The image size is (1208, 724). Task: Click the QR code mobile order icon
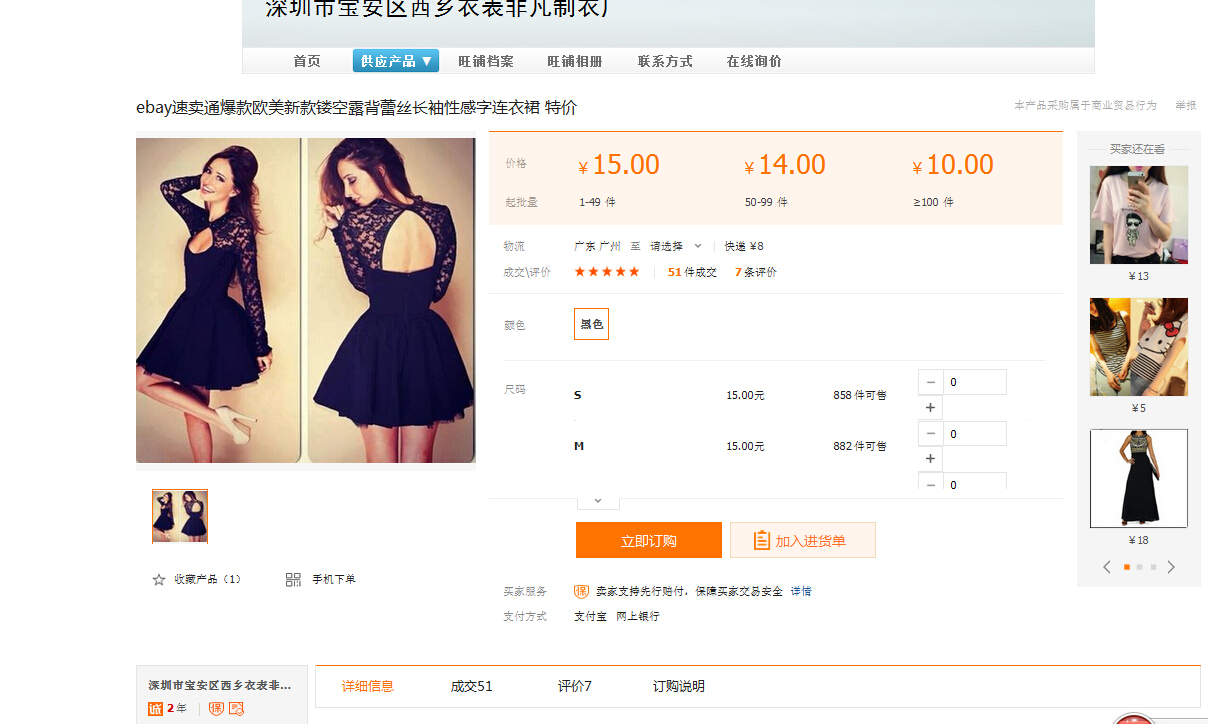(x=293, y=580)
